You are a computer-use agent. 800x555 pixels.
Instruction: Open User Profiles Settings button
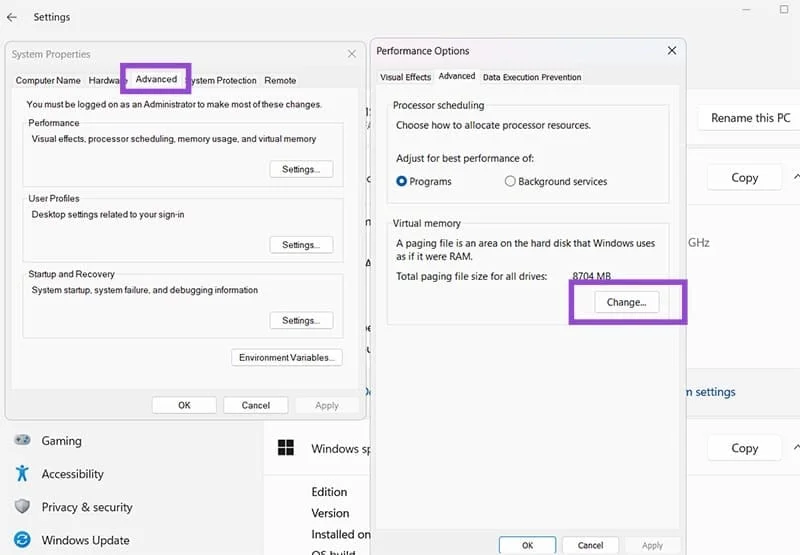[300, 245]
